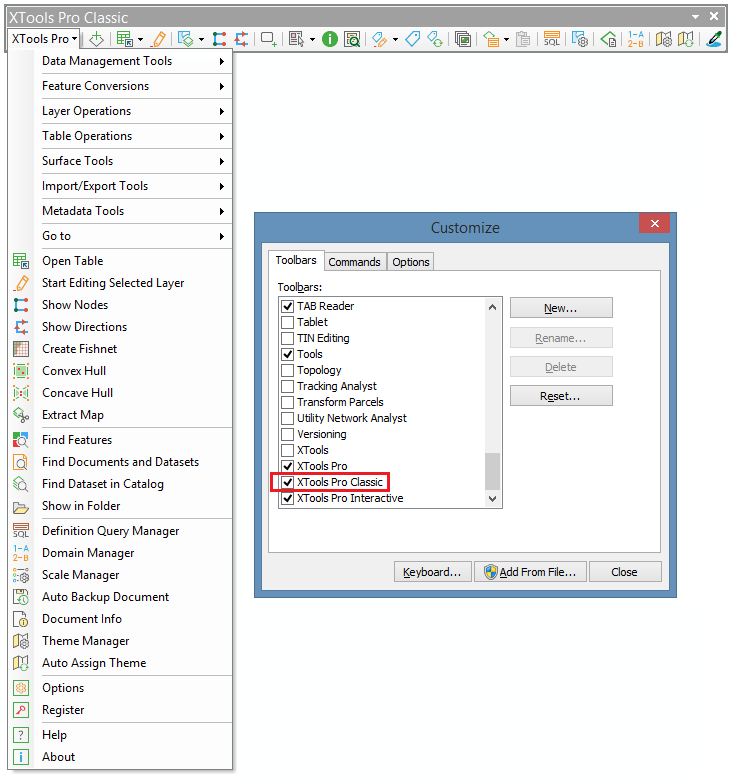Check the Tracking Analyst checkbox
The width and height of the screenshot is (748, 775).
(x=287, y=387)
